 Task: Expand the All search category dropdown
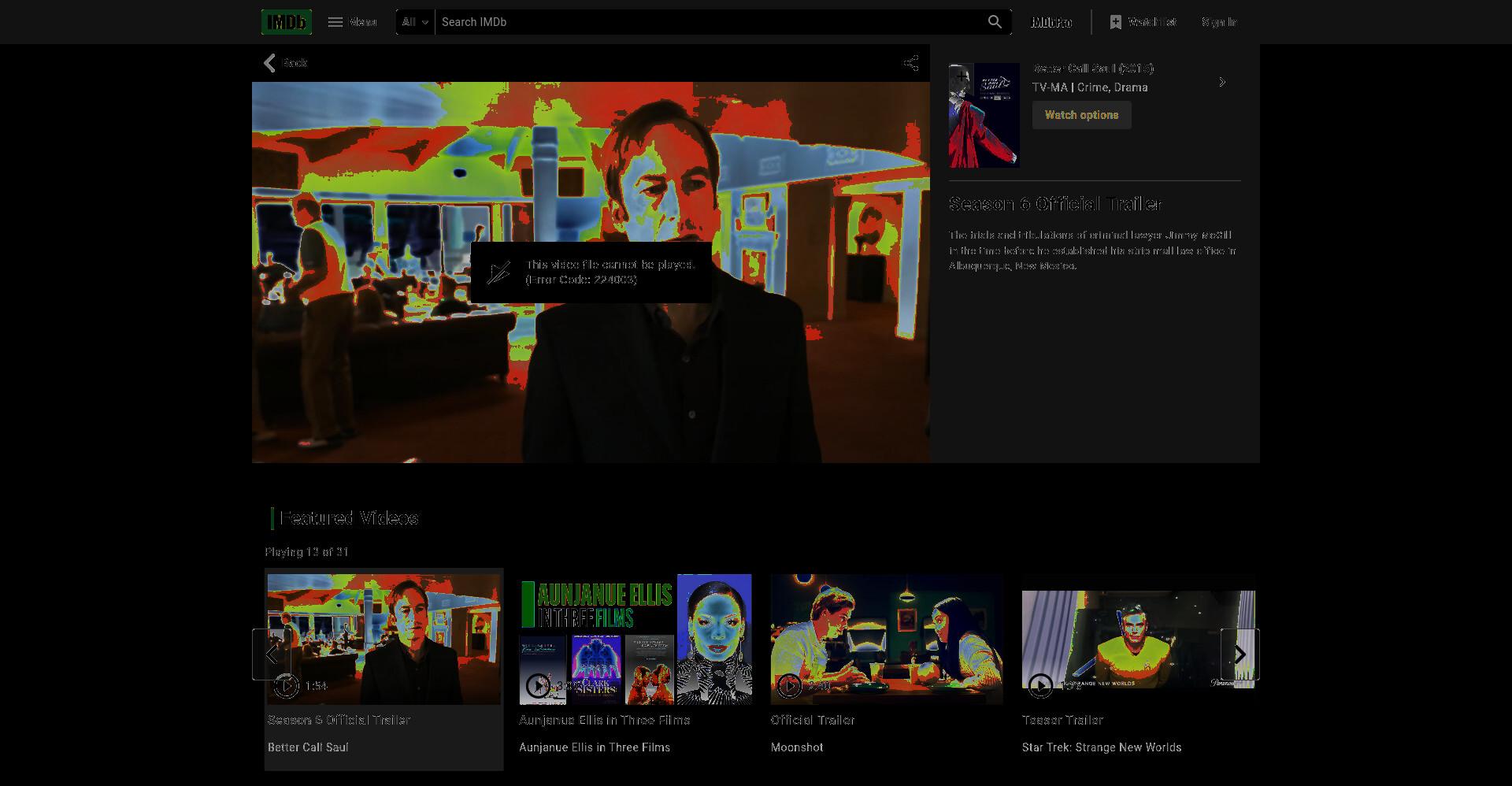point(415,22)
